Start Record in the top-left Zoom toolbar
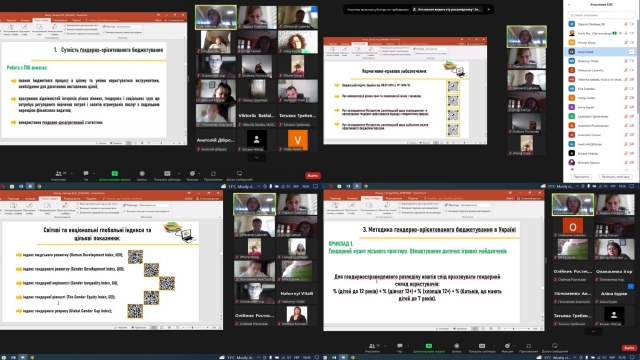The width and height of the screenshot is (640, 360). coord(142,176)
